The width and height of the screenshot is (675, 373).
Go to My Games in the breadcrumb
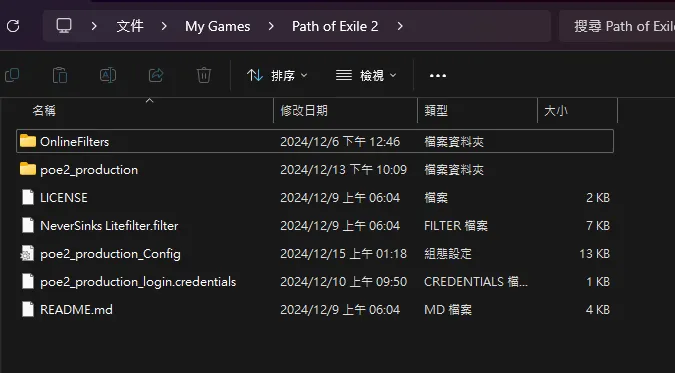[218, 26]
